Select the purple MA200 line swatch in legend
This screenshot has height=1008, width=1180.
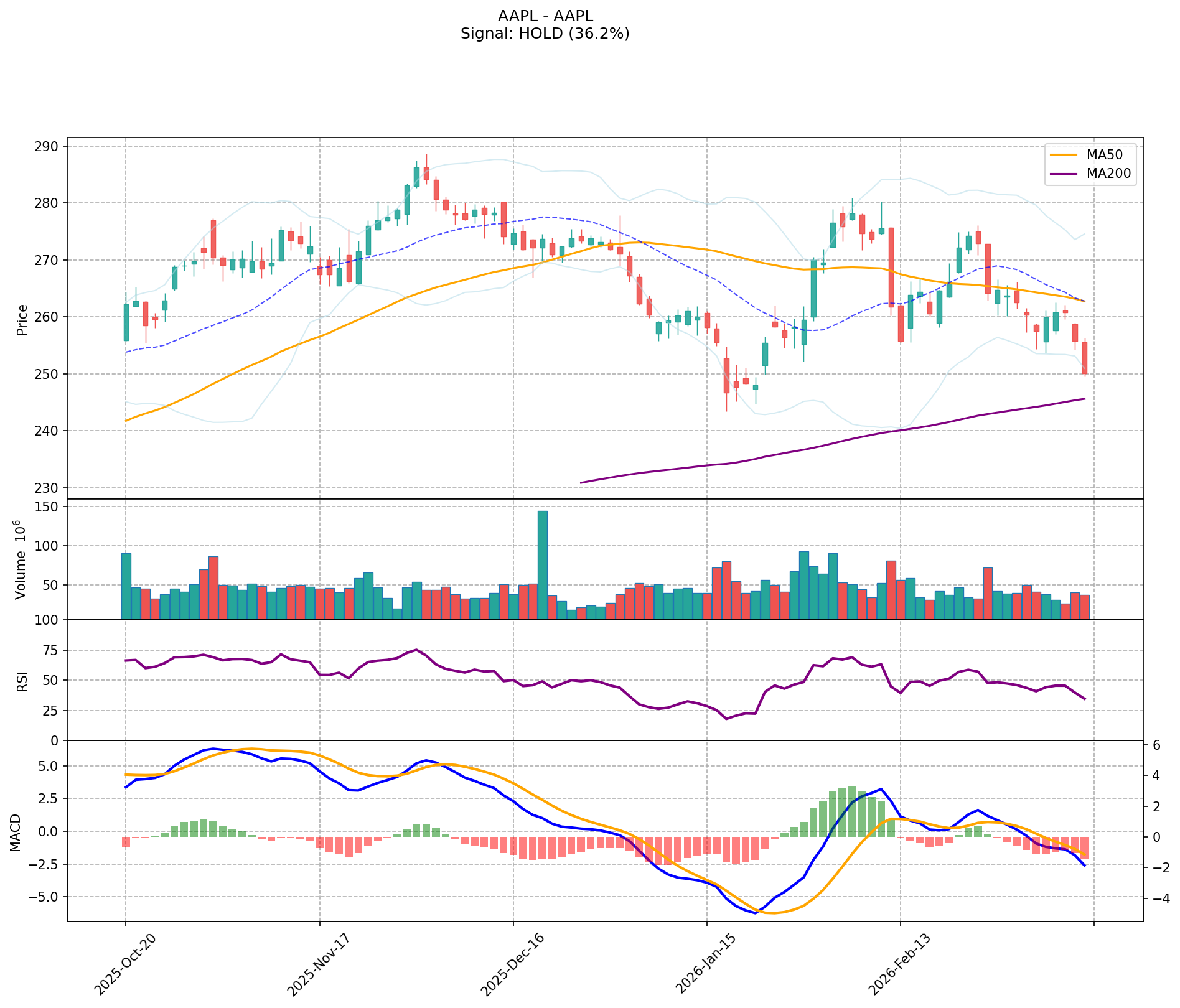pyautogui.click(x=1063, y=174)
